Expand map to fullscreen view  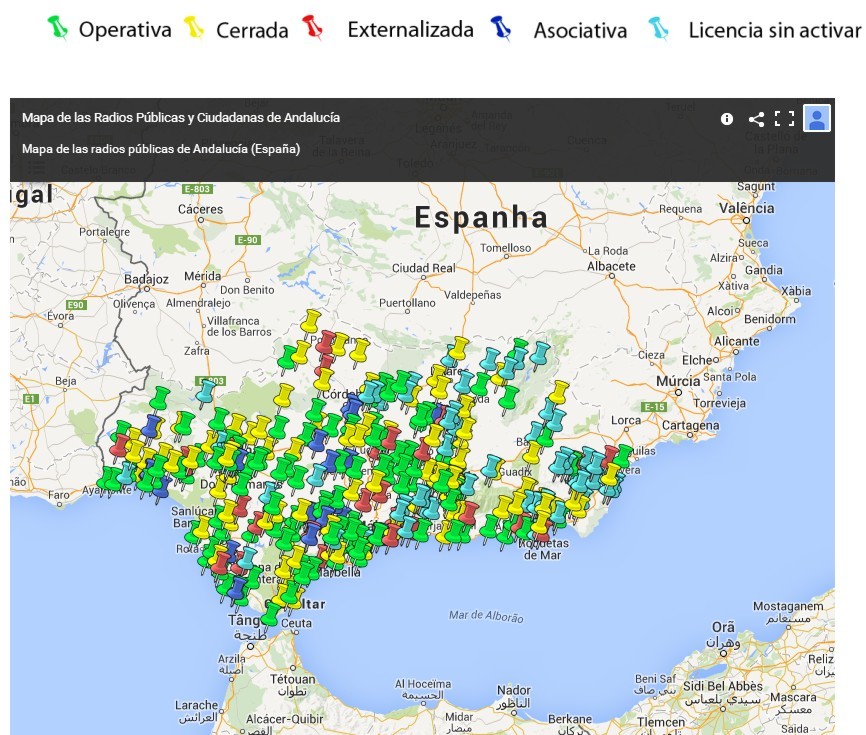click(x=784, y=119)
